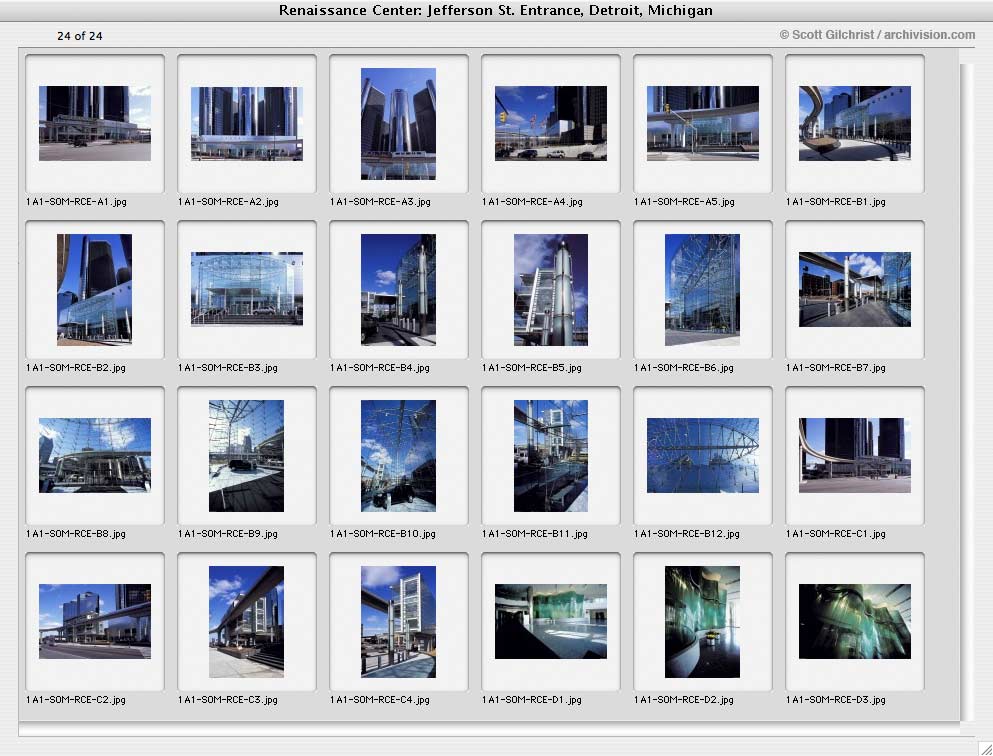The height and width of the screenshot is (756, 993).
Task: Click the filename label 1A1-SOM-RCE-C3.jpg
Action: 228,700
